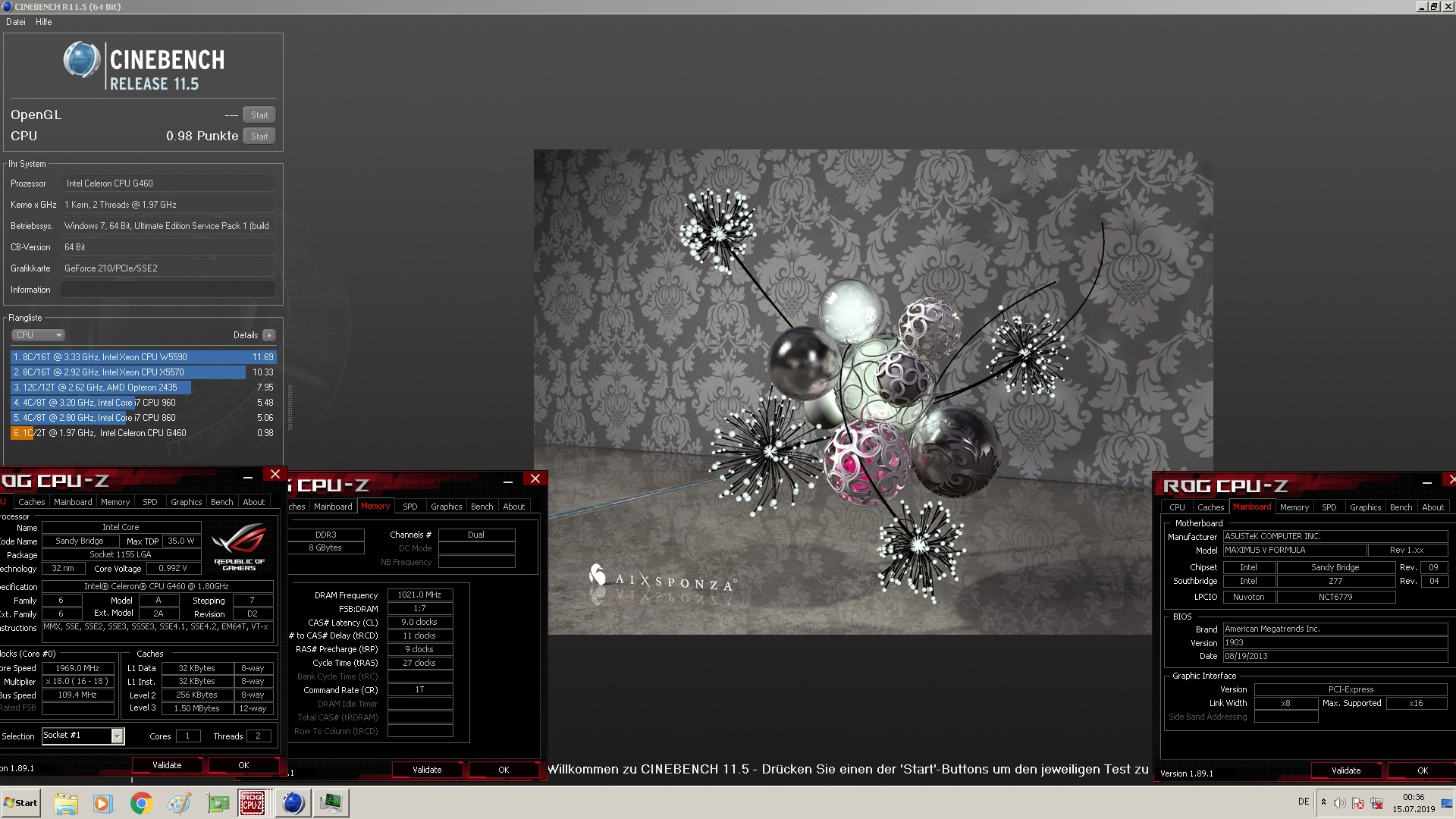1456x819 pixels.
Task: Open About tab in right CPU-Z window
Action: tap(1433, 507)
